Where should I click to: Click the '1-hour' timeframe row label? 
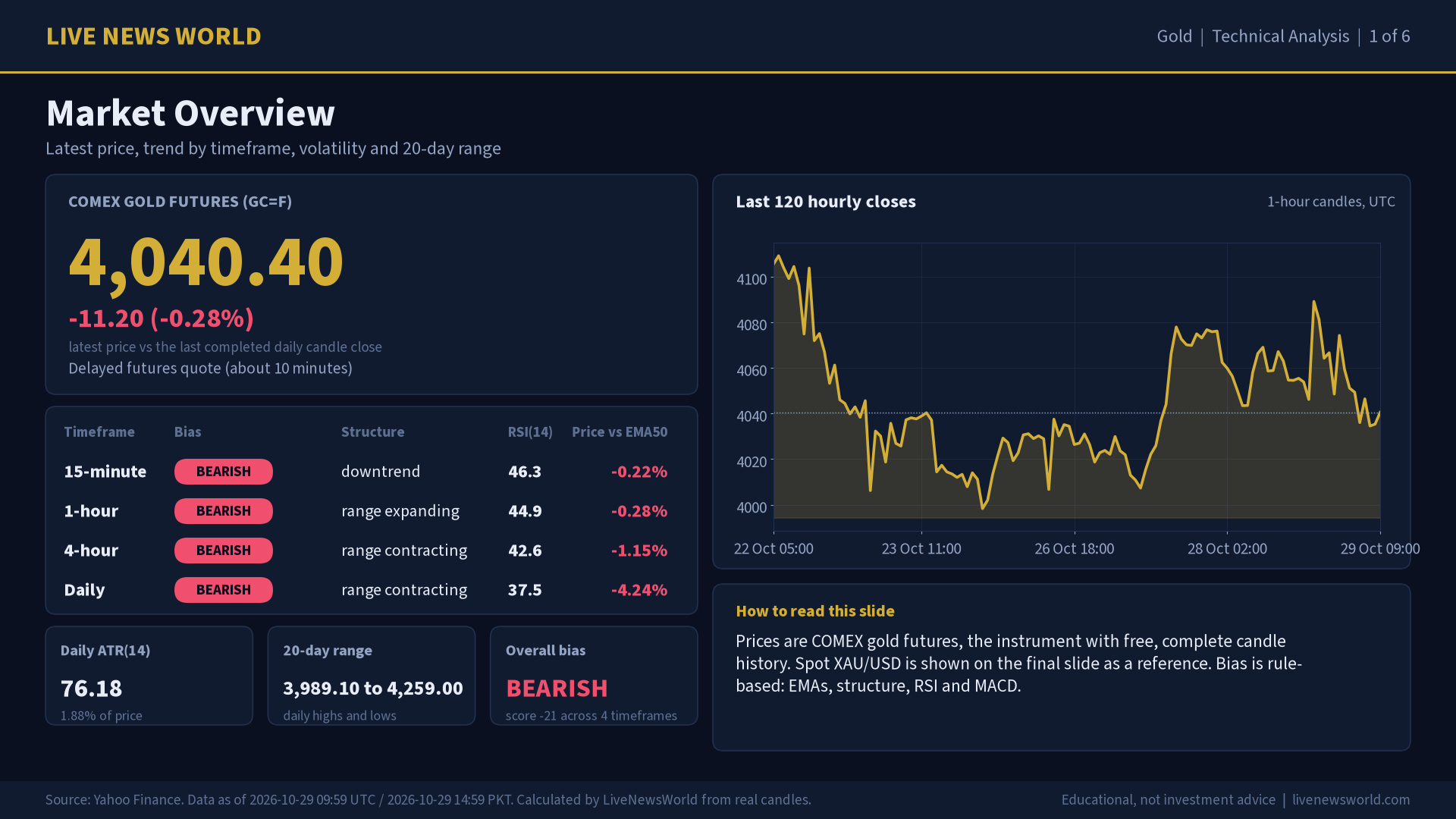pos(91,511)
